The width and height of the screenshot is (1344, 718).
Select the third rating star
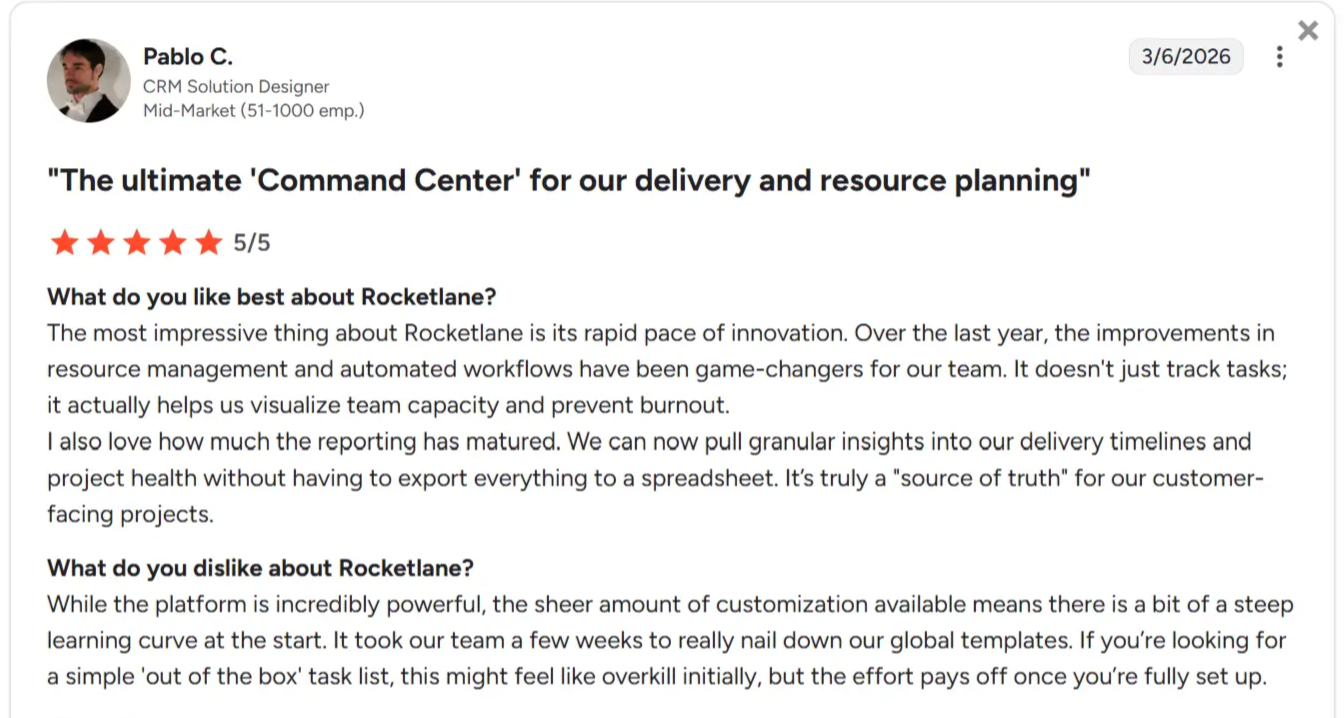pos(136,242)
